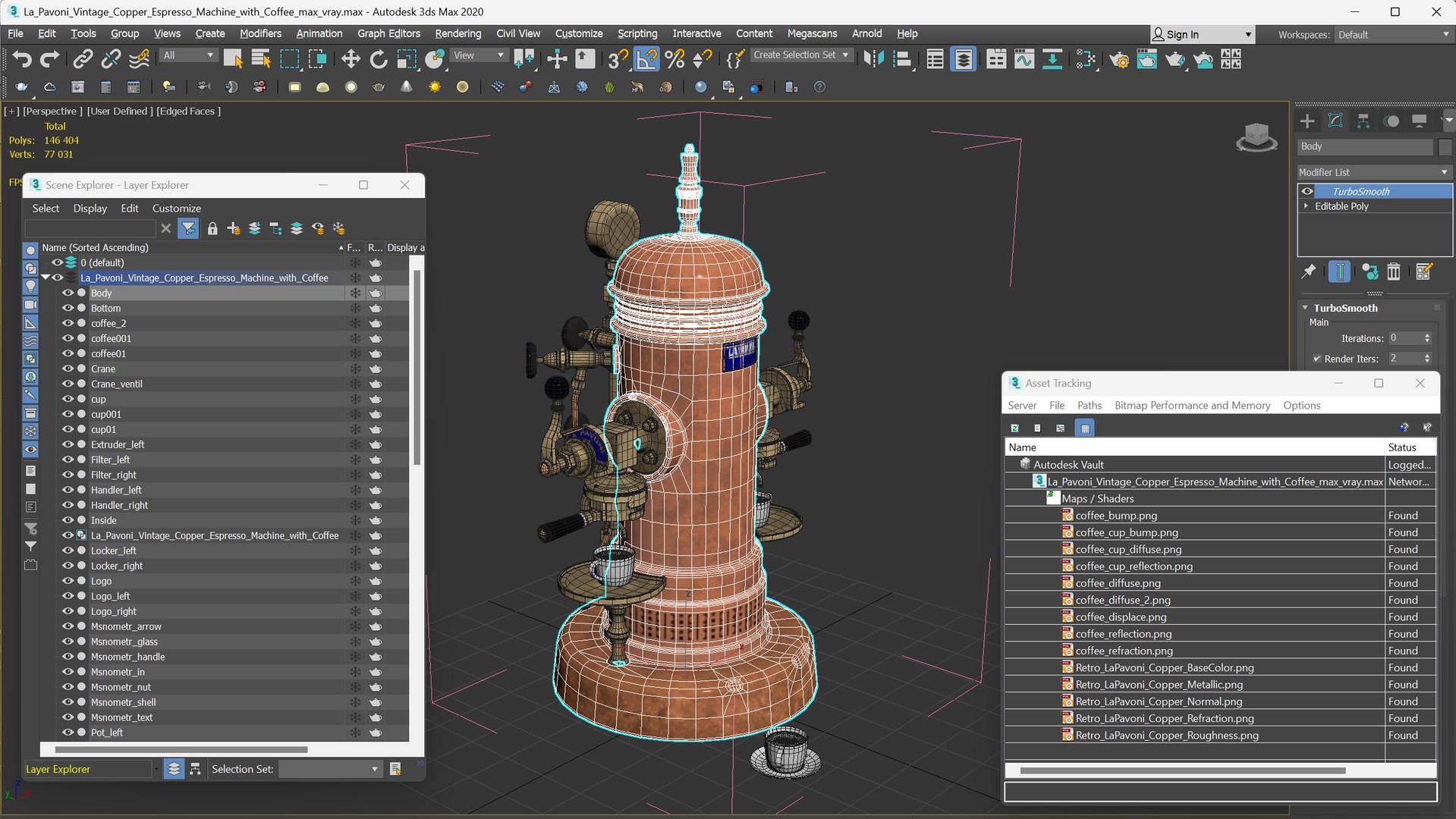Open the Render Setup teapot icon

(1118, 59)
